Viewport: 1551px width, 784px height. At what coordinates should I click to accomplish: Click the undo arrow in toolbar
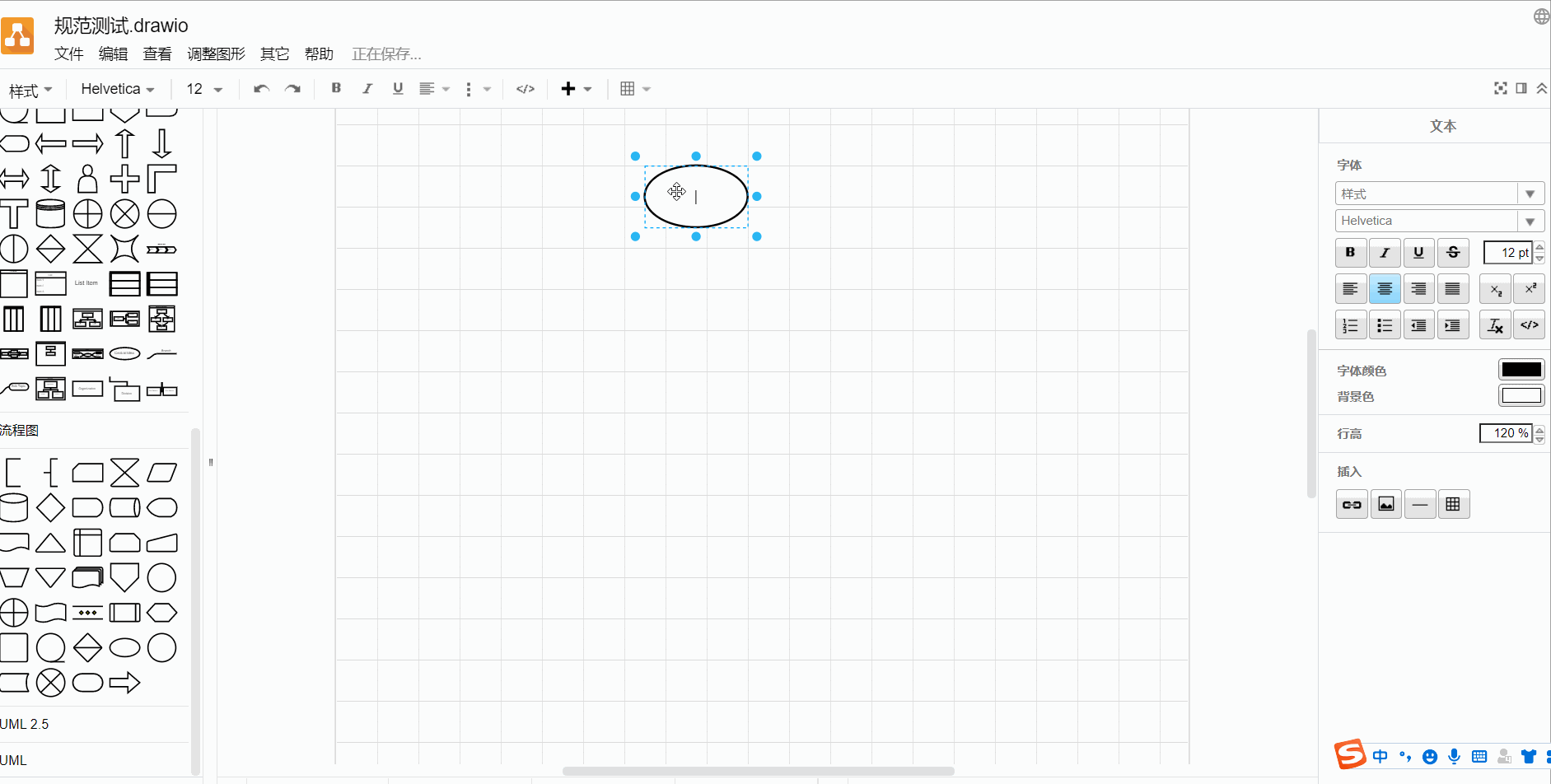(x=261, y=89)
